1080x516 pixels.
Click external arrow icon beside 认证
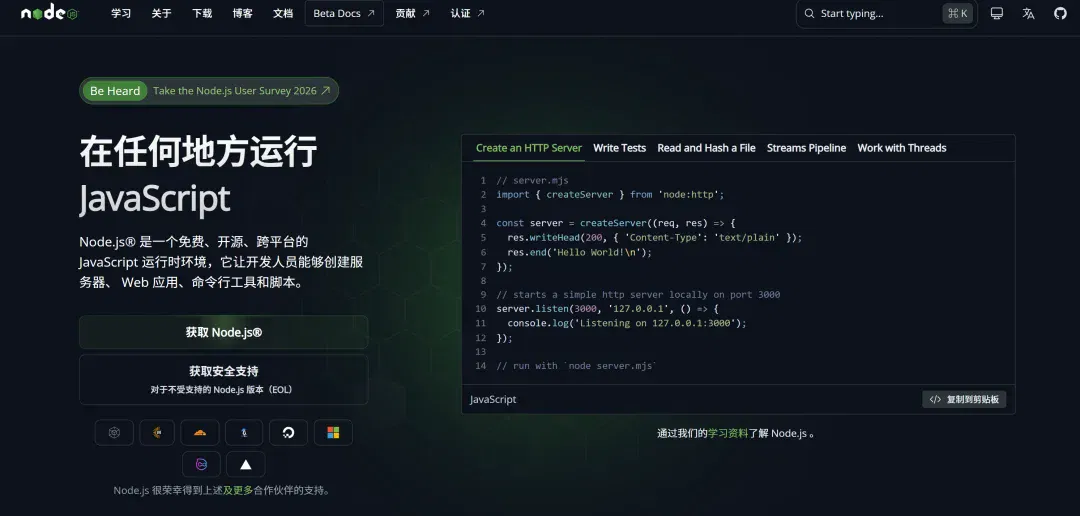click(x=480, y=13)
